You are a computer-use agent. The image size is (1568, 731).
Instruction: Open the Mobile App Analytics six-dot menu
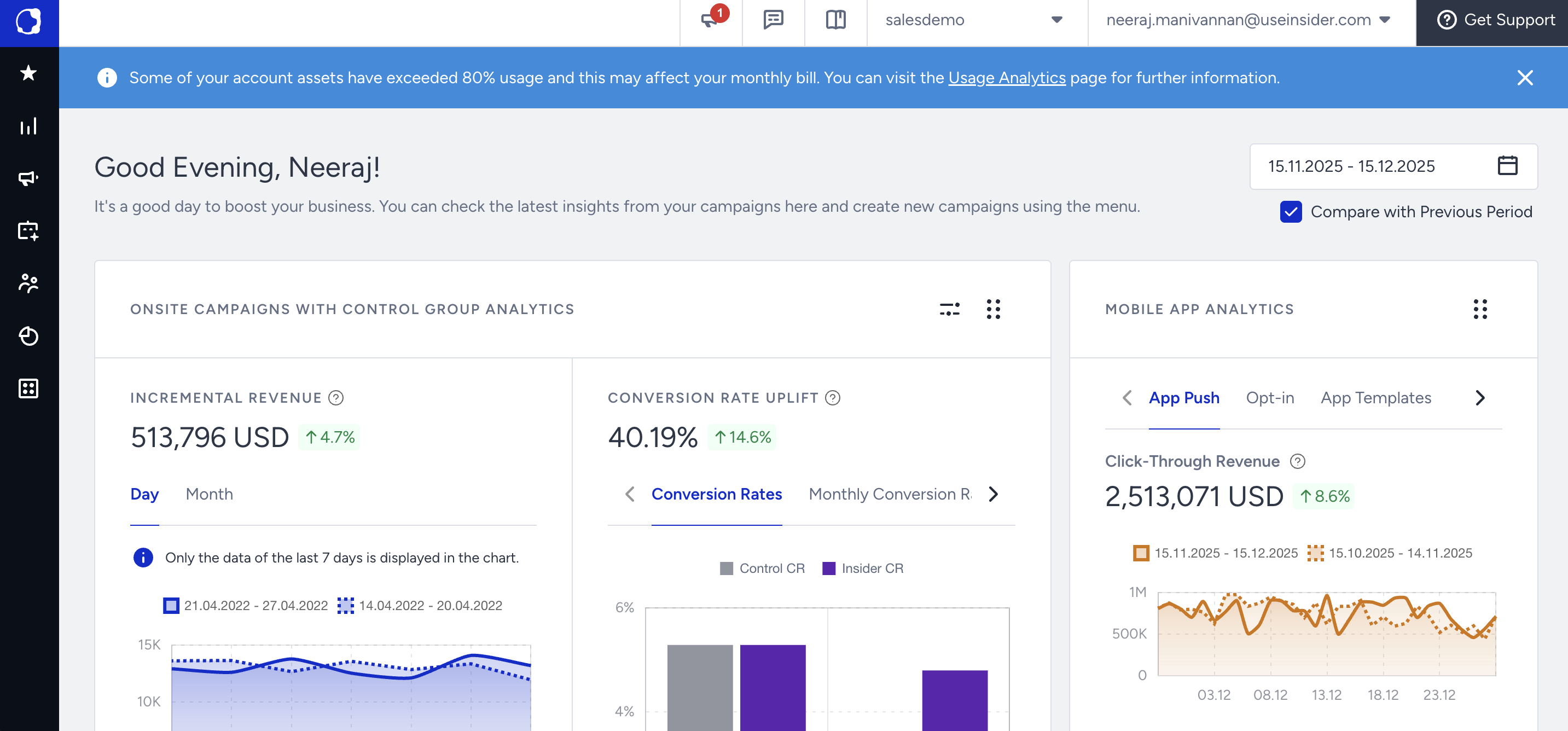[x=1480, y=309]
